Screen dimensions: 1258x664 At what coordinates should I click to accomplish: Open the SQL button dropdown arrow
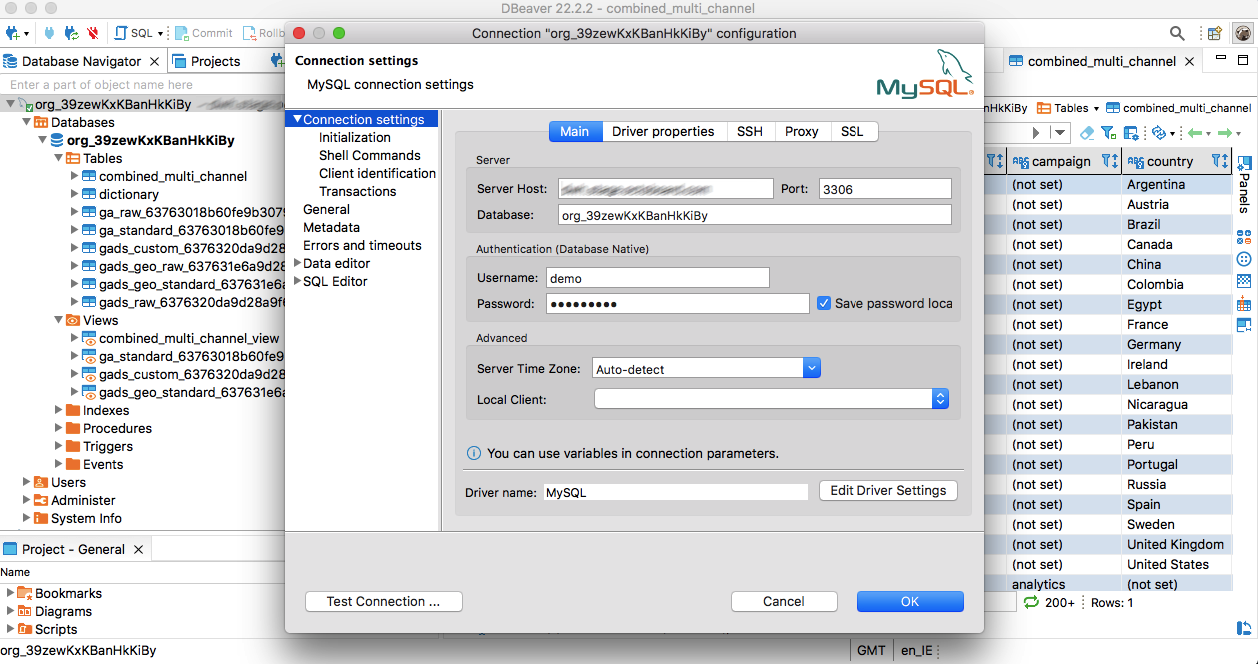[x=161, y=34]
